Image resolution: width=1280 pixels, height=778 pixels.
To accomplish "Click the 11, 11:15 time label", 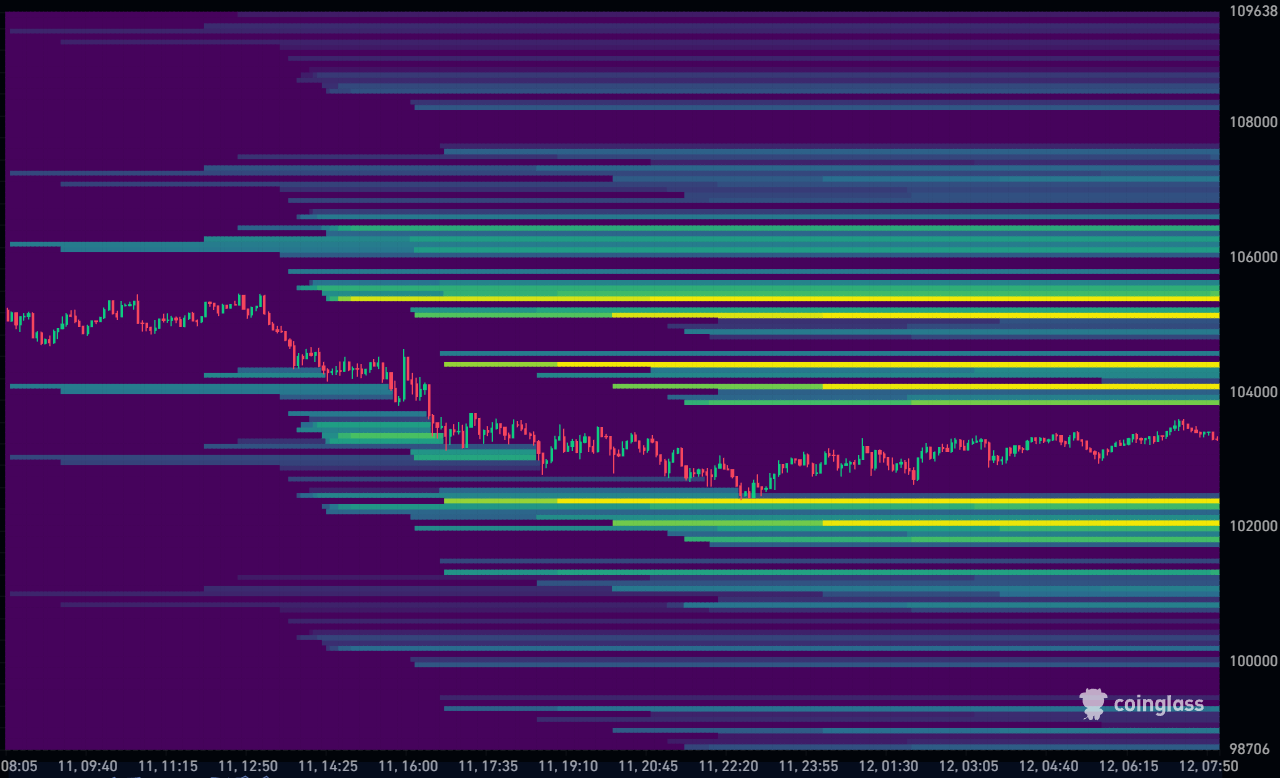I will click(x=168, y=766).
